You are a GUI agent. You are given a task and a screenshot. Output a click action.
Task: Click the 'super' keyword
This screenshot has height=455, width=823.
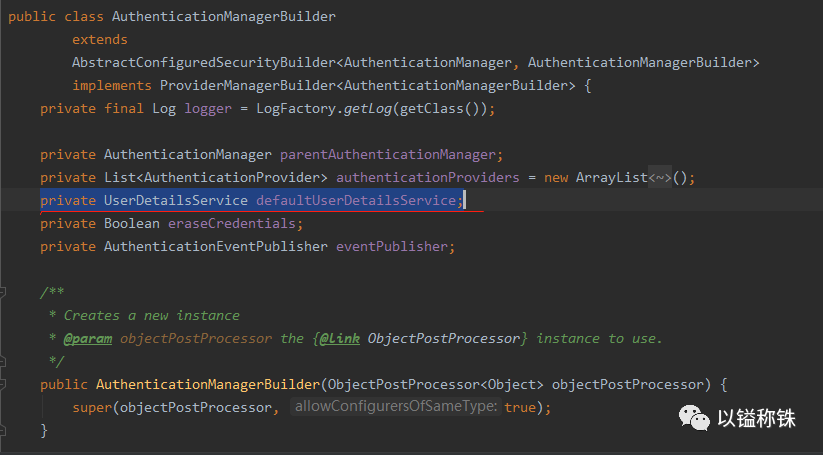coord(92,408)
